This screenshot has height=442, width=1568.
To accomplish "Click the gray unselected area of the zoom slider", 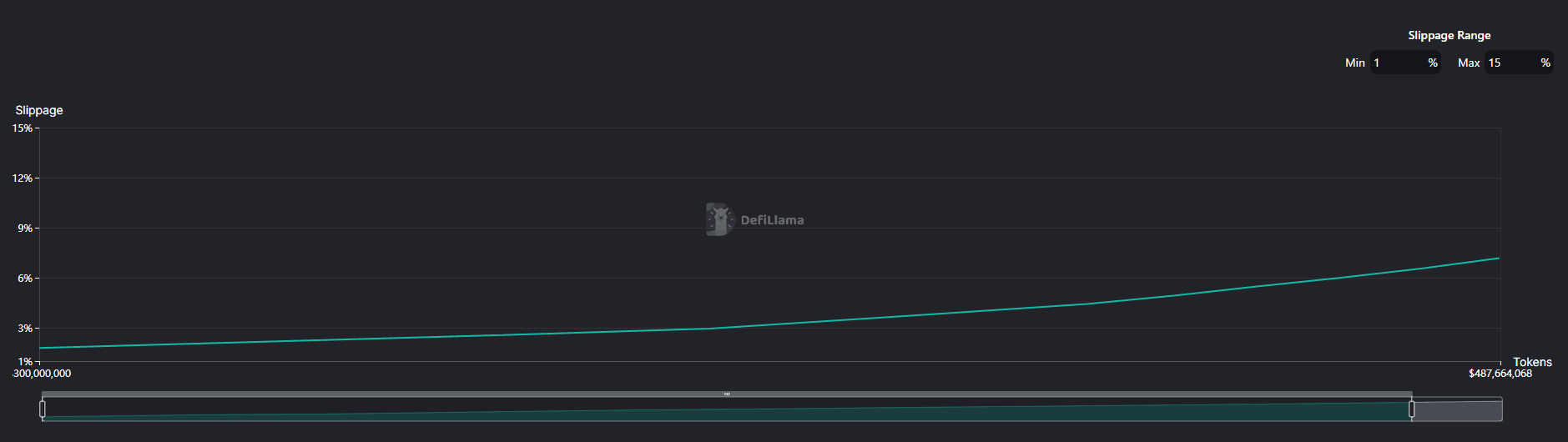I will [x=1457, y=409].
